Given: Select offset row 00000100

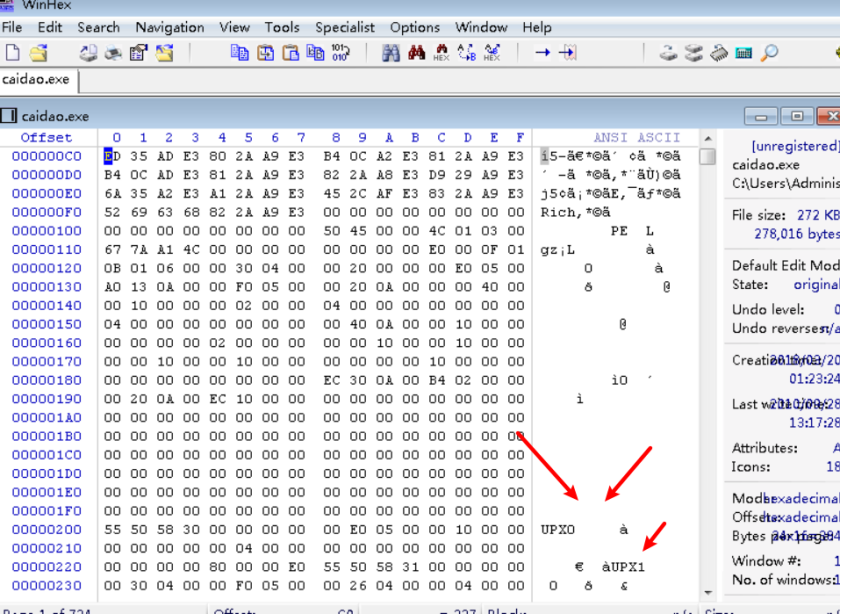Looking at the screenshot, I should pos(47,231).
